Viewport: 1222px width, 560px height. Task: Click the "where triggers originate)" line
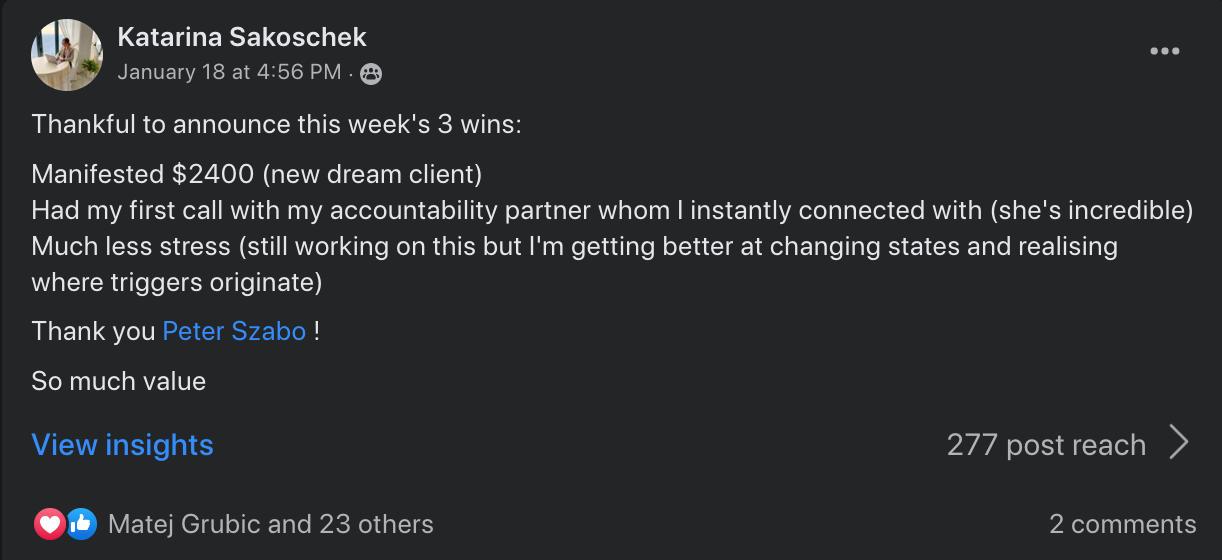tap(176, 282)
